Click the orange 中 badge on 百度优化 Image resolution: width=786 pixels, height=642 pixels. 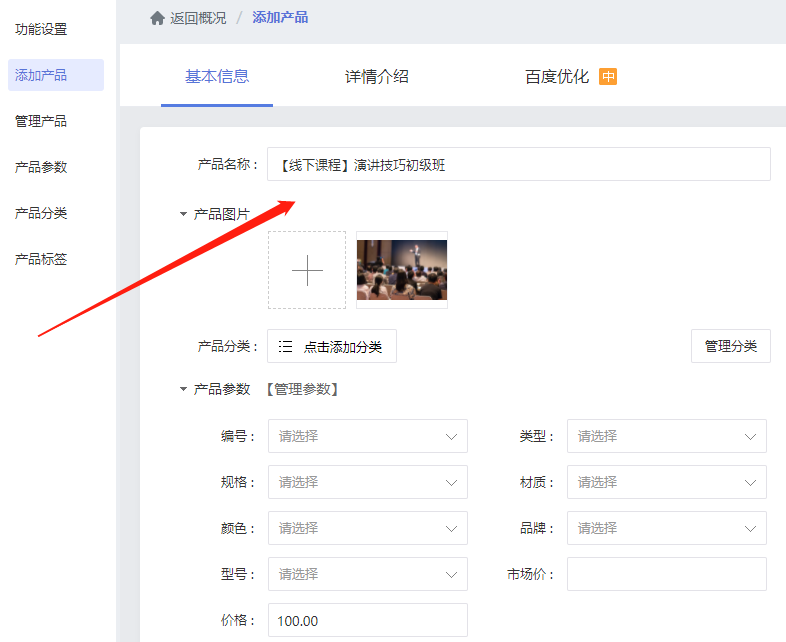tap(608, 77)
